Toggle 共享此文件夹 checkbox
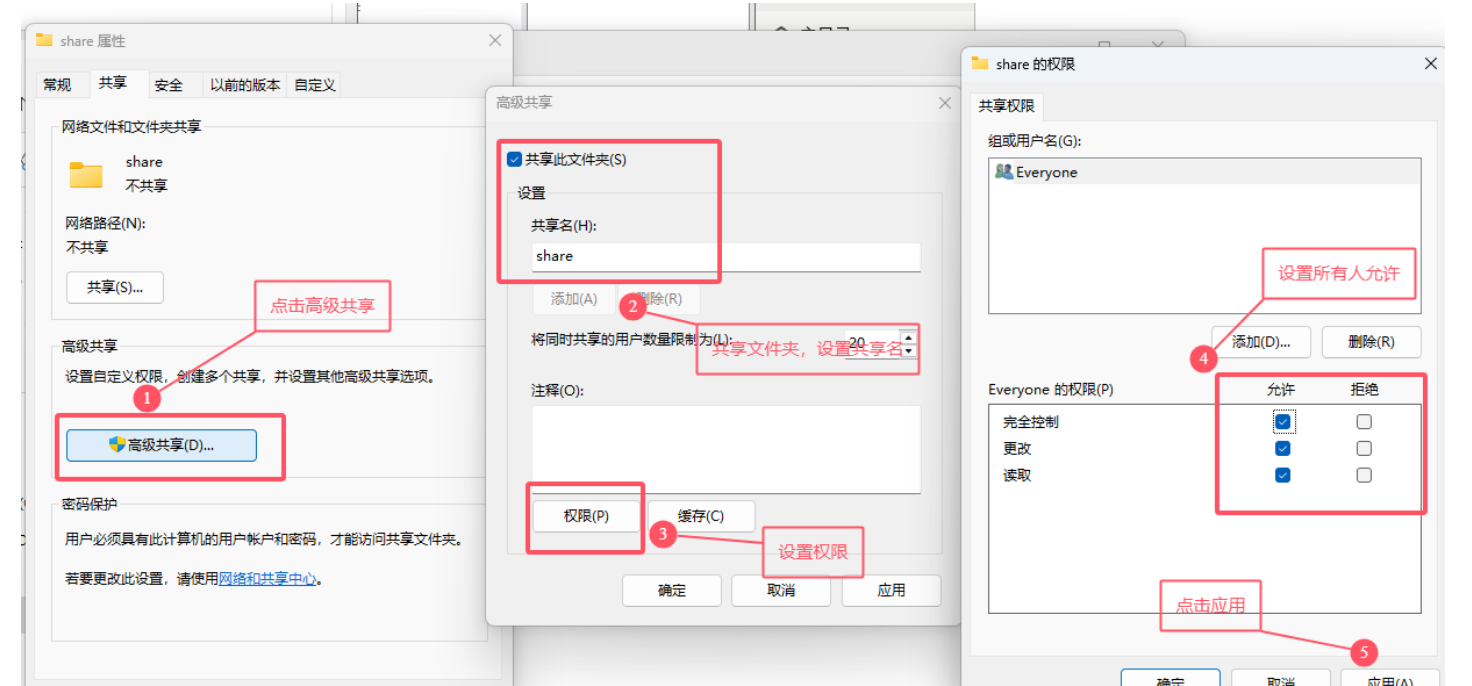Viewport: 1472px width, 686px height. point(515,159)
